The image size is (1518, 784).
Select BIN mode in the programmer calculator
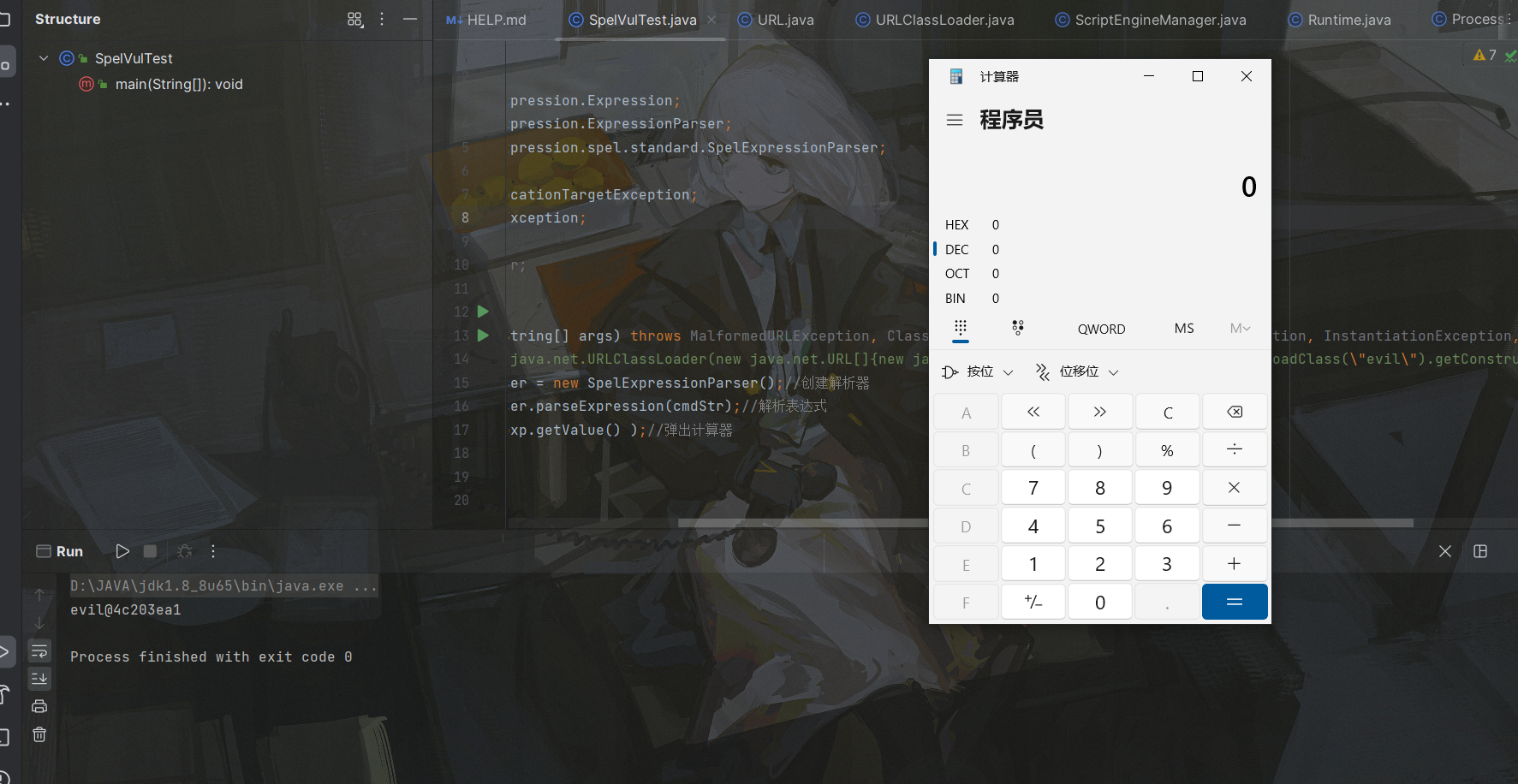pyautogui.click(x=955, y=298)
